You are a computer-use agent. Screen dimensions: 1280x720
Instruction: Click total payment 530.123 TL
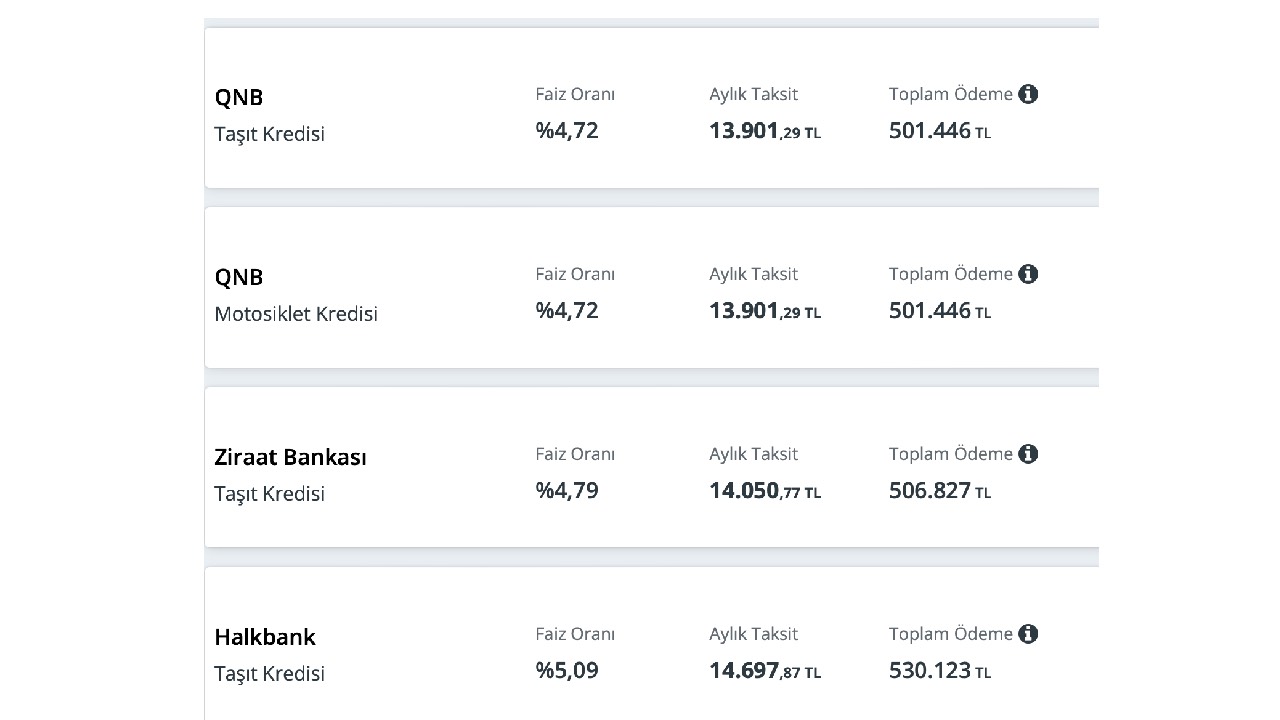click(x=940, y=671)
